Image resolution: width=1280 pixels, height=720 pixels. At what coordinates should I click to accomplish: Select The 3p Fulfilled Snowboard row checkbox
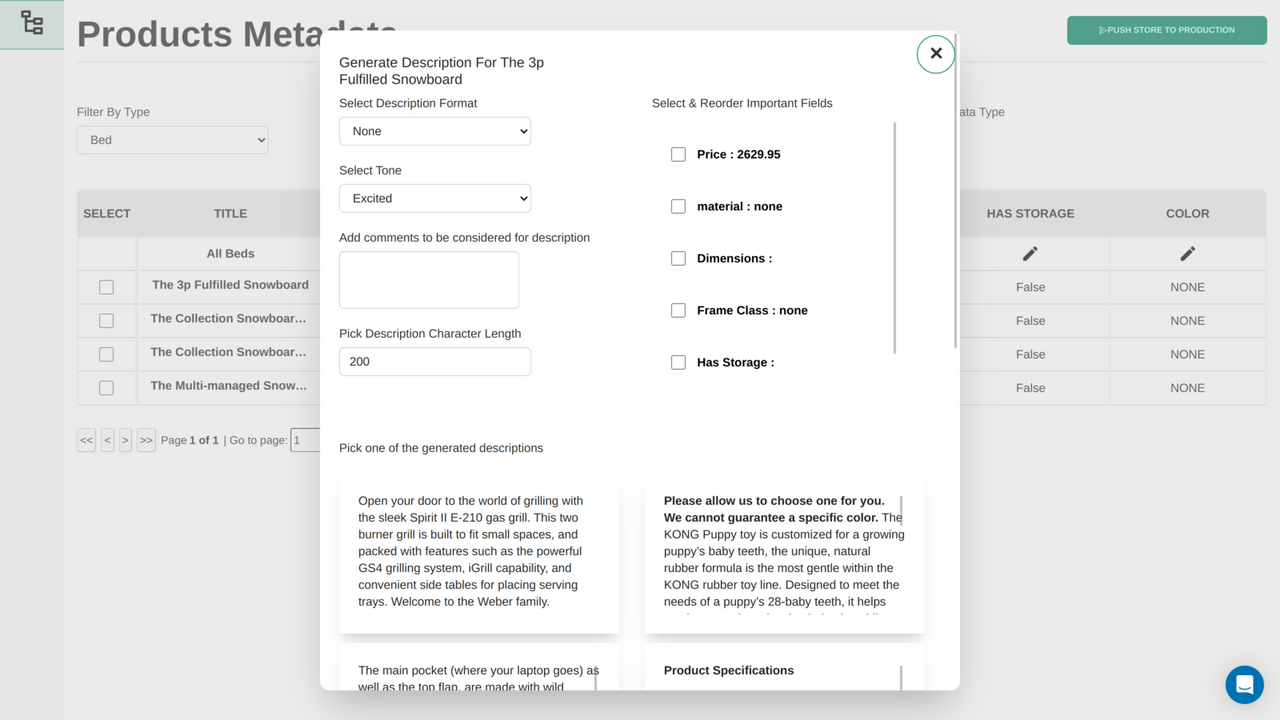(x=107, y=287)
